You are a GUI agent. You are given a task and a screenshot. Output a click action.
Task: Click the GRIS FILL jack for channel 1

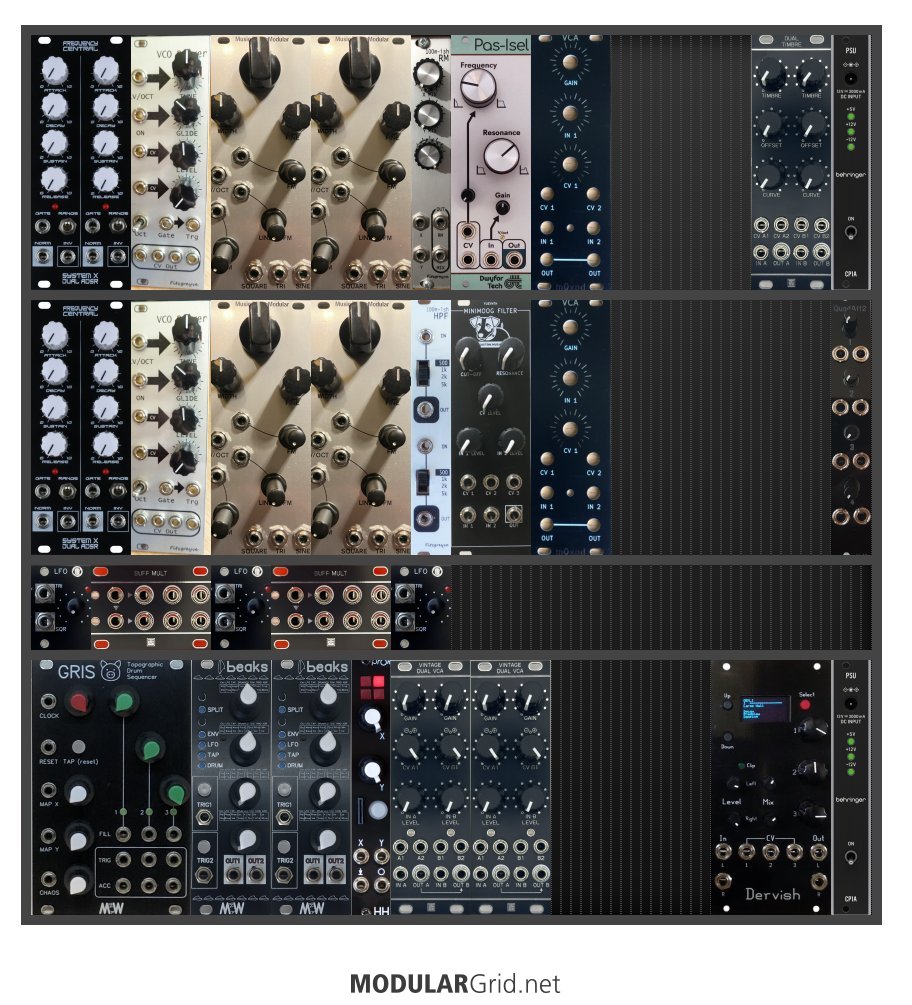[x=124, y=835]
